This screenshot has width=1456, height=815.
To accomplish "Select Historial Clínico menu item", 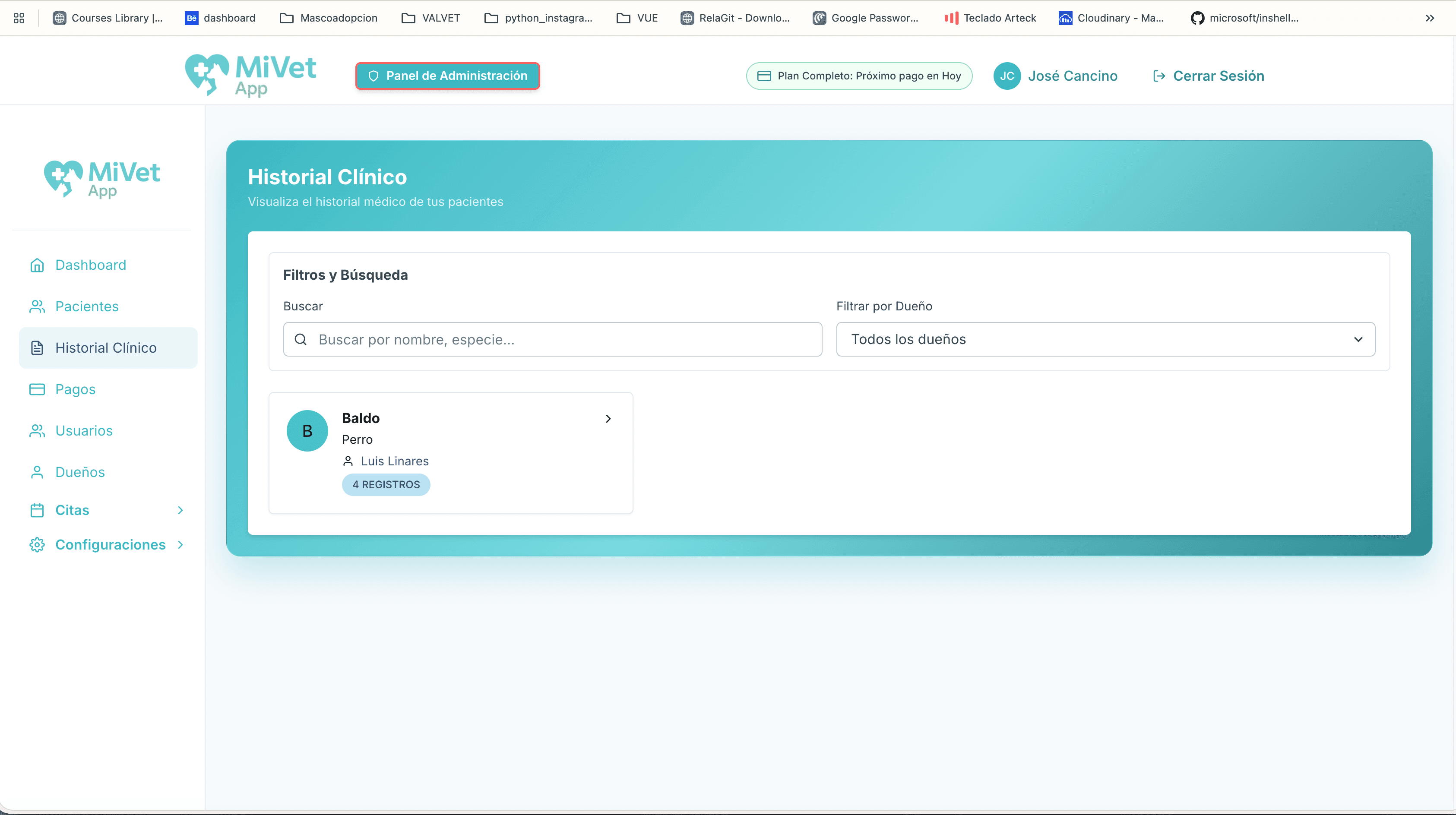I will point(106,348).
